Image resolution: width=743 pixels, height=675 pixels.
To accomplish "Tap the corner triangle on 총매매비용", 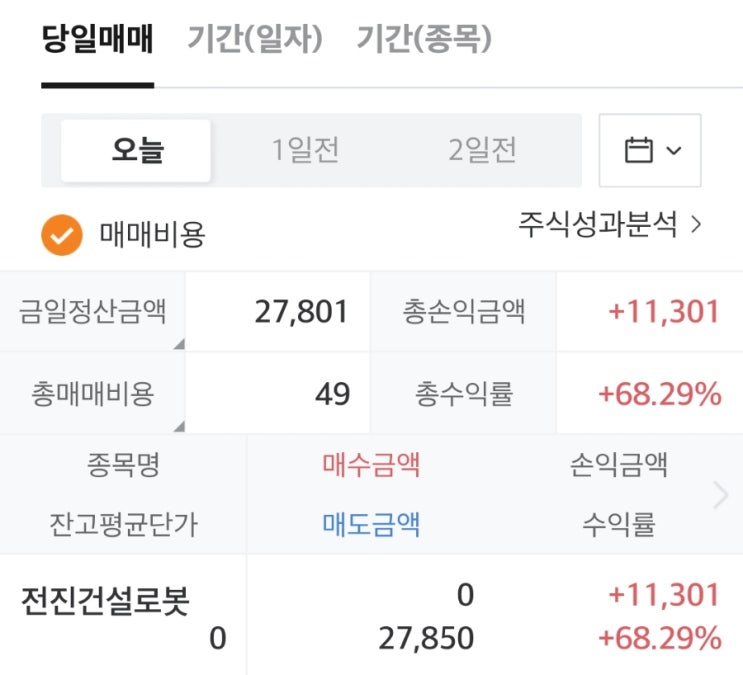I will tap(178, 426).
